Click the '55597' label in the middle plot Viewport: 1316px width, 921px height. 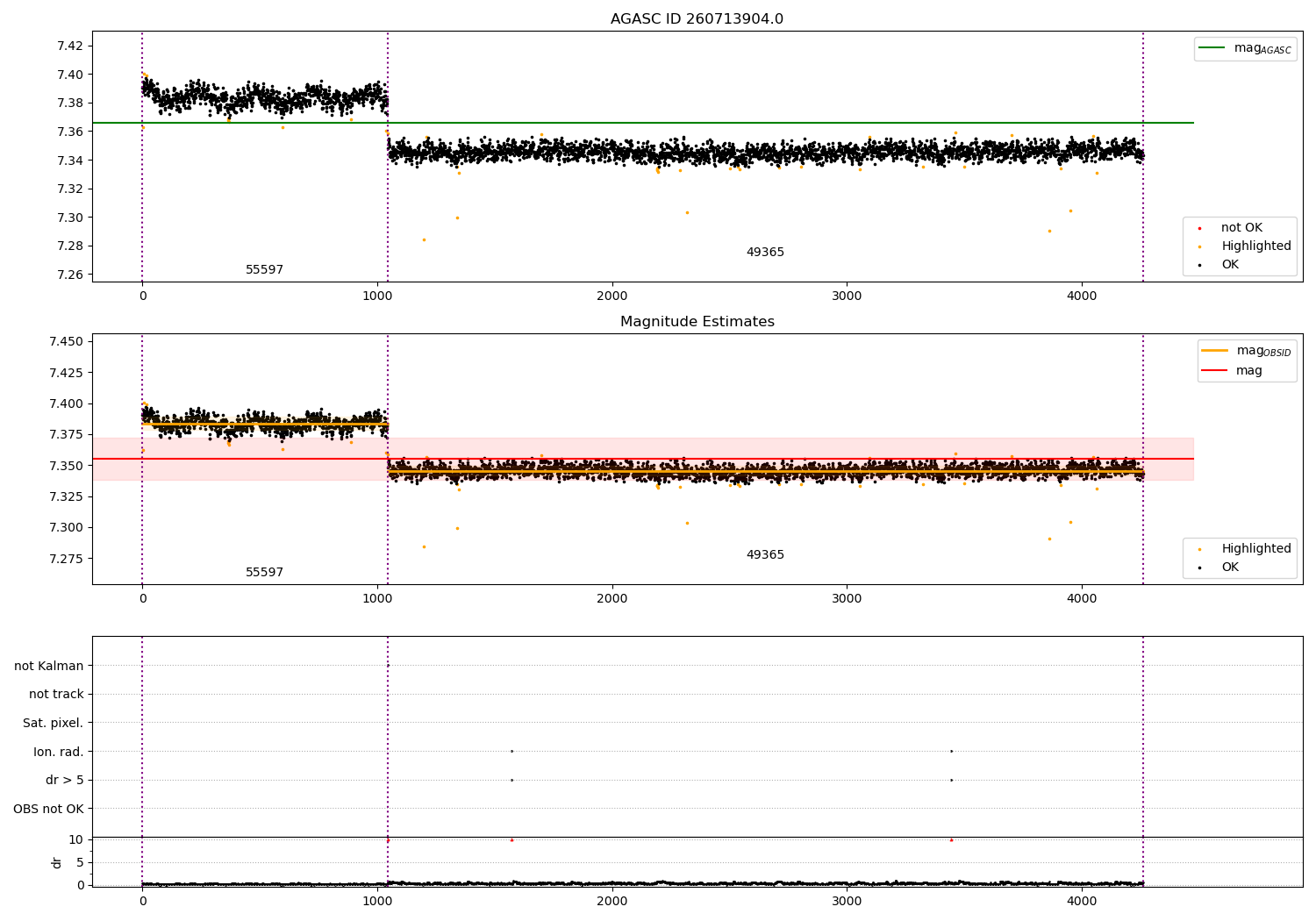pos(264,573)
